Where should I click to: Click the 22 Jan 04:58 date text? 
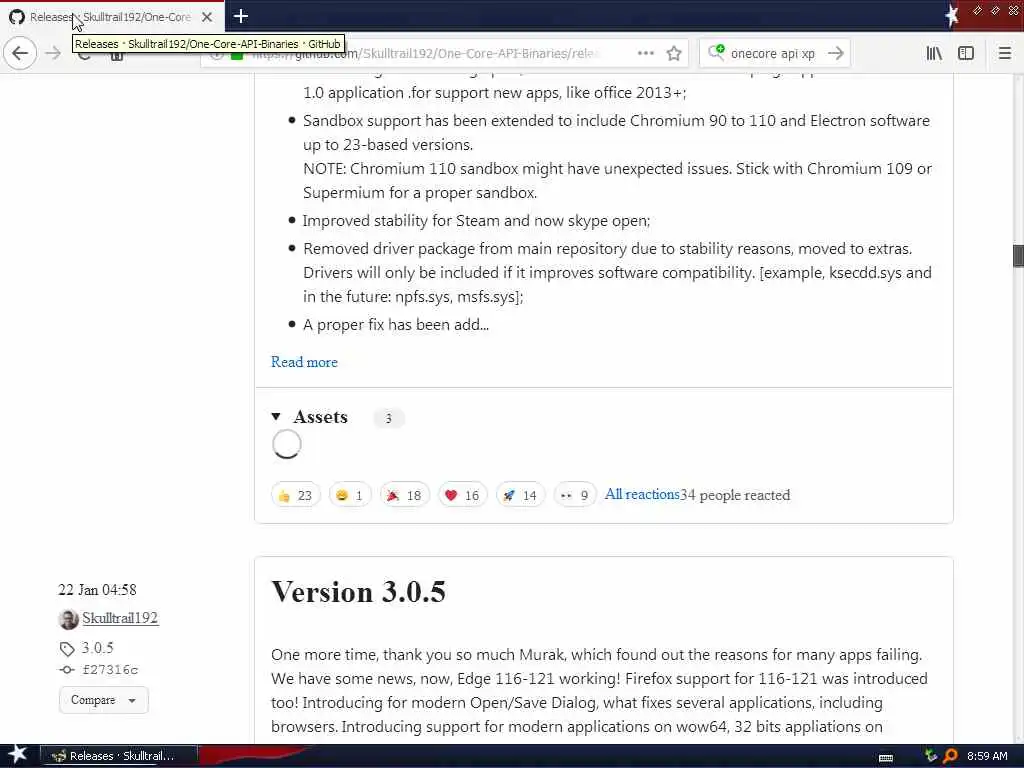tap(97, 590)
